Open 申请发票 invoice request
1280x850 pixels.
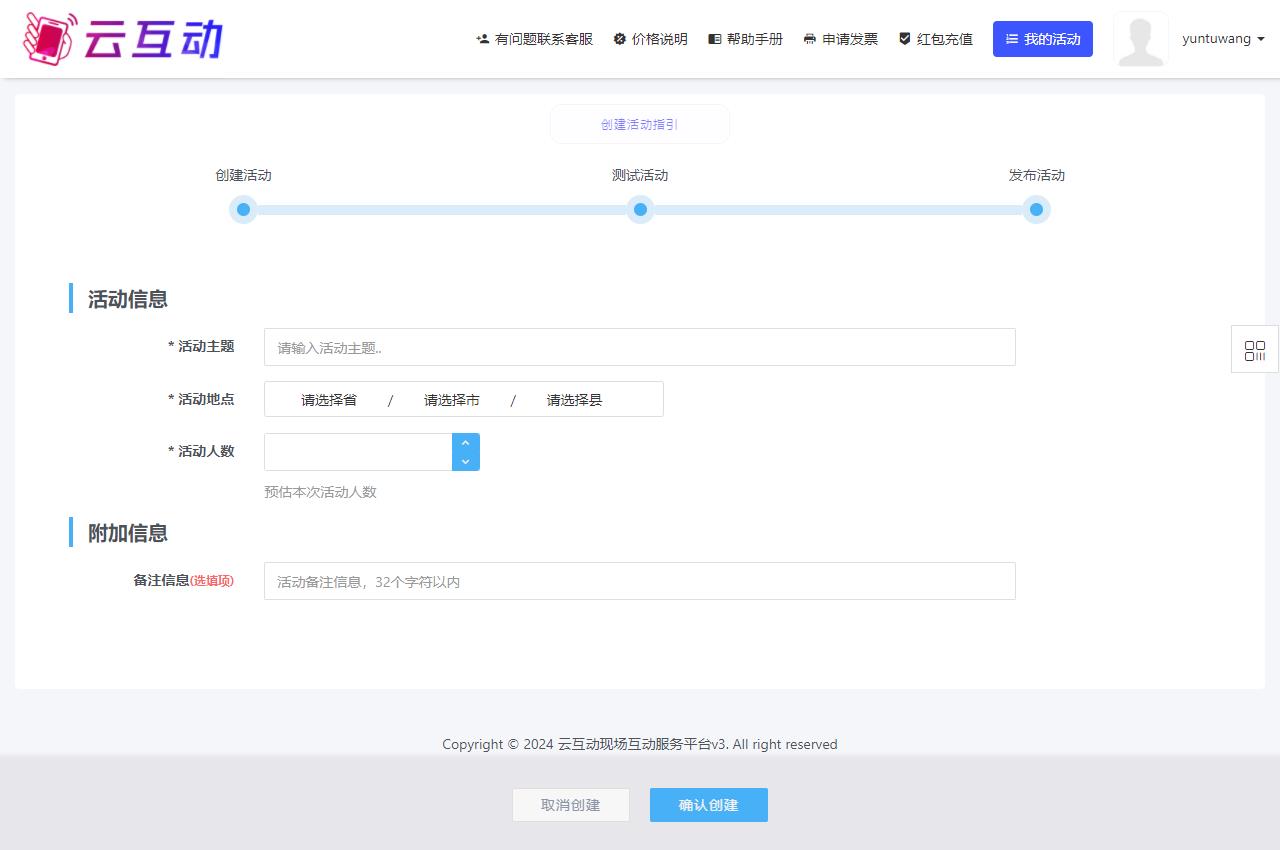840,39
